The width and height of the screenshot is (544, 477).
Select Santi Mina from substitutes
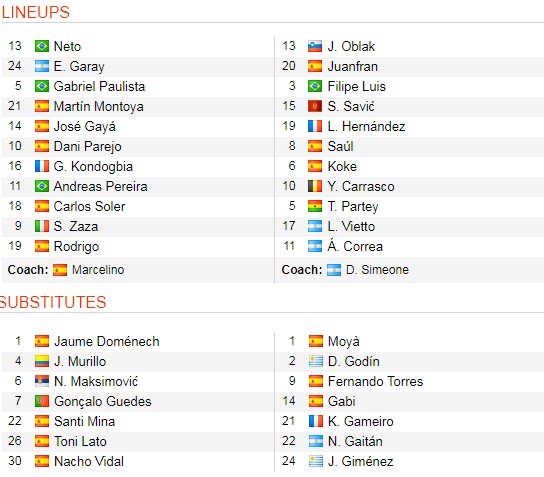click(x=84, y=421)
